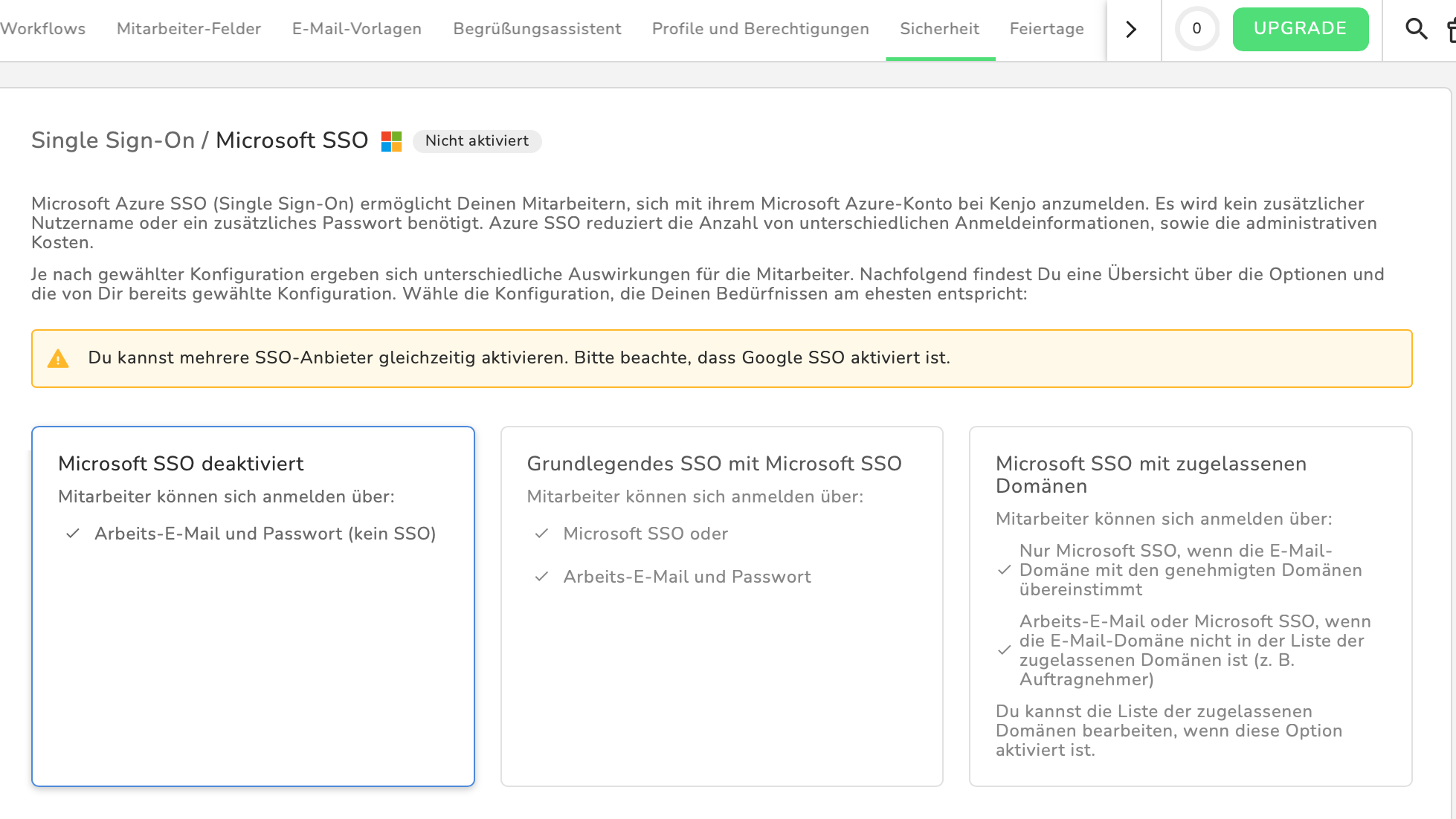This screenshot has width=1456, height=819.
Task: Click checkmark beside Nur Microsoft SSO domain text
Action: pyautogui.click(x=1004, y=570)
